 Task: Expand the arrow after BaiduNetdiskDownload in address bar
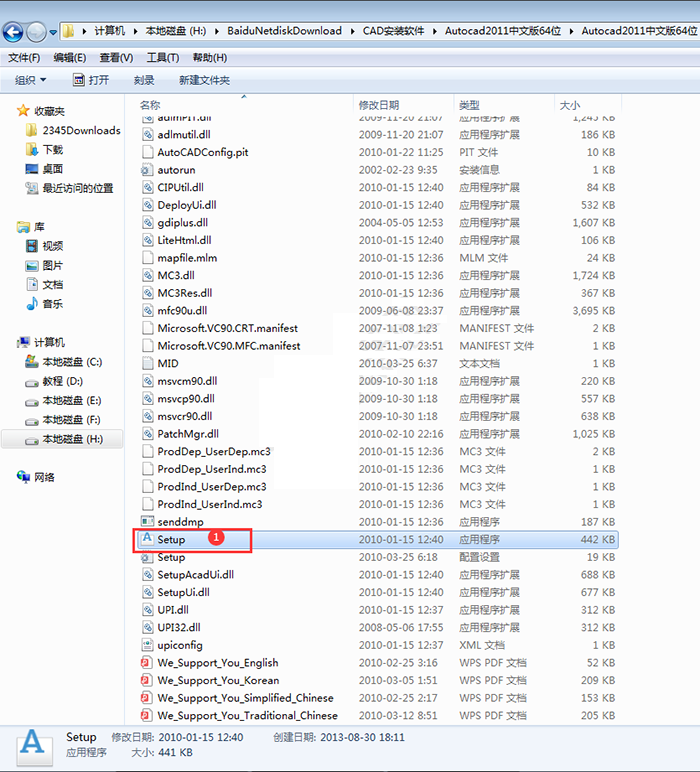tap(352, 32)
